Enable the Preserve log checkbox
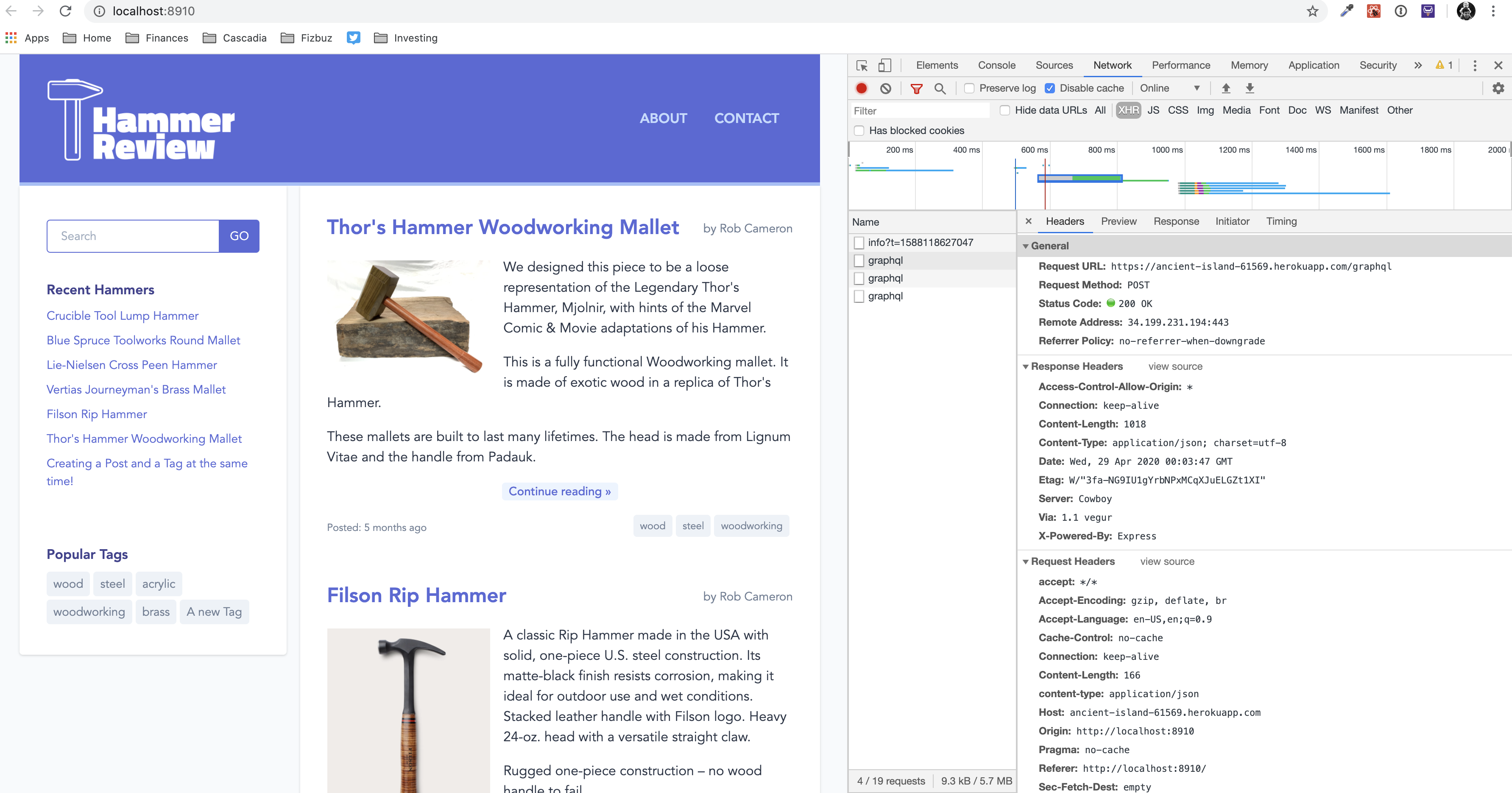 tap(969, 89)
